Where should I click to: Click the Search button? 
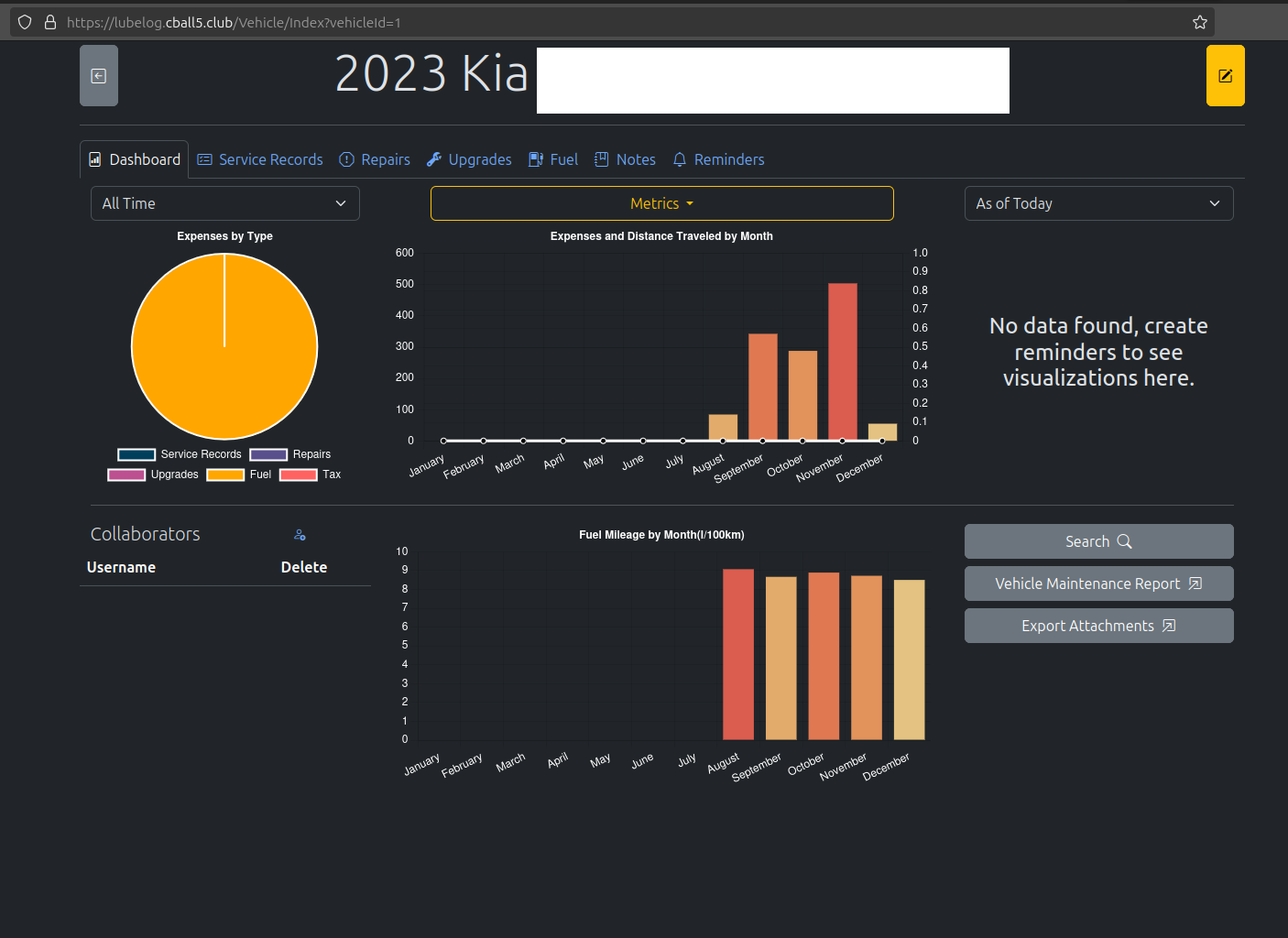pos(1099,541)
